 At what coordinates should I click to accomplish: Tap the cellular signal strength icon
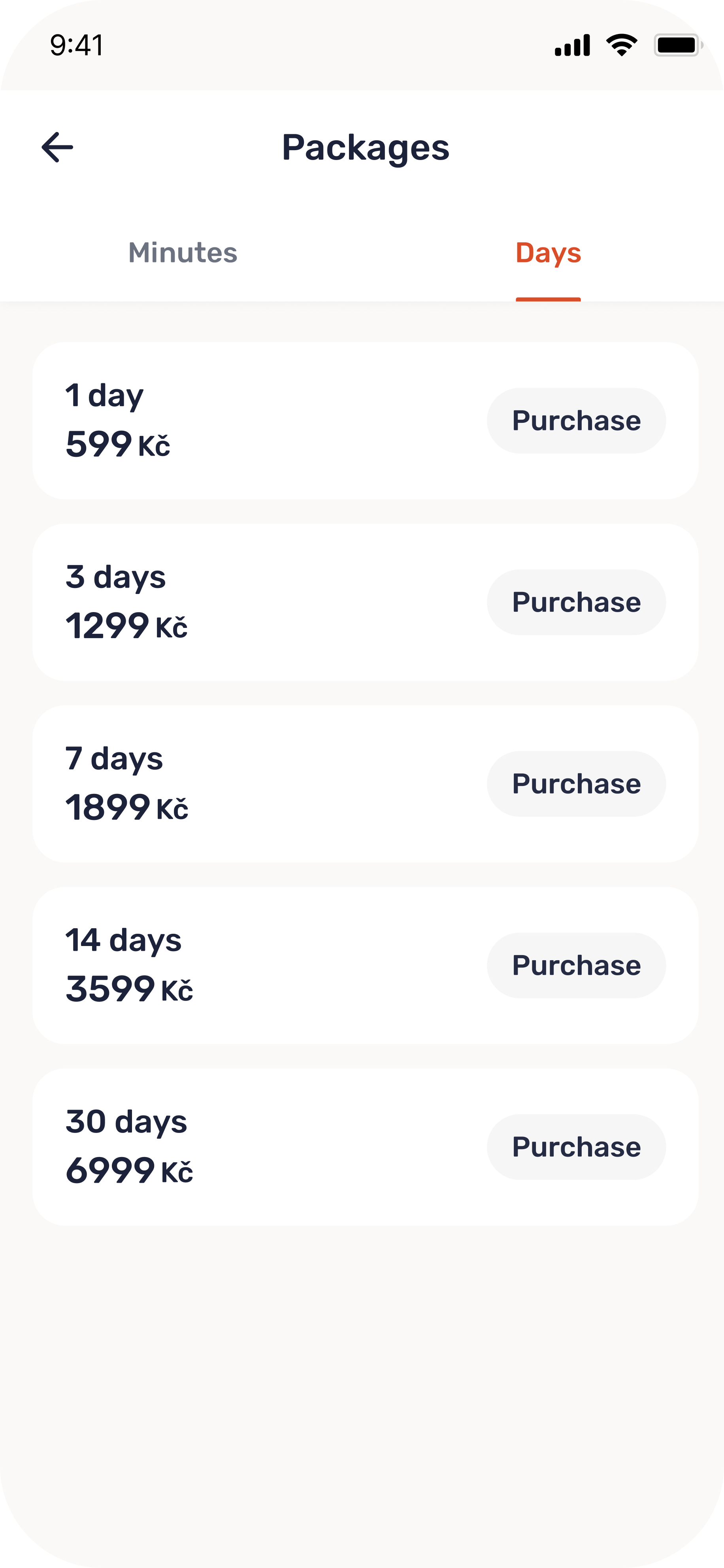[x=572, y=46]
